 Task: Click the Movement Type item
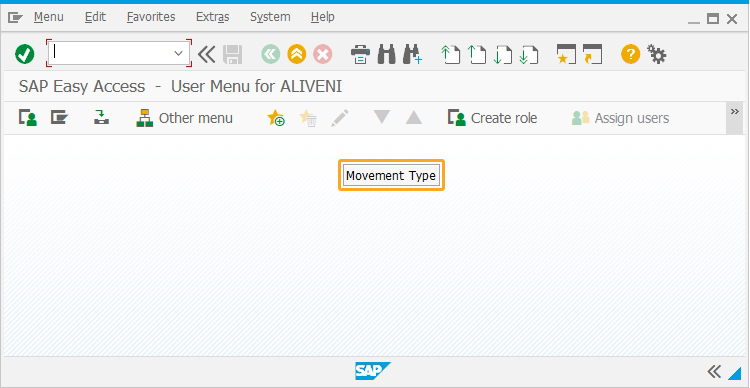[391, 176]
